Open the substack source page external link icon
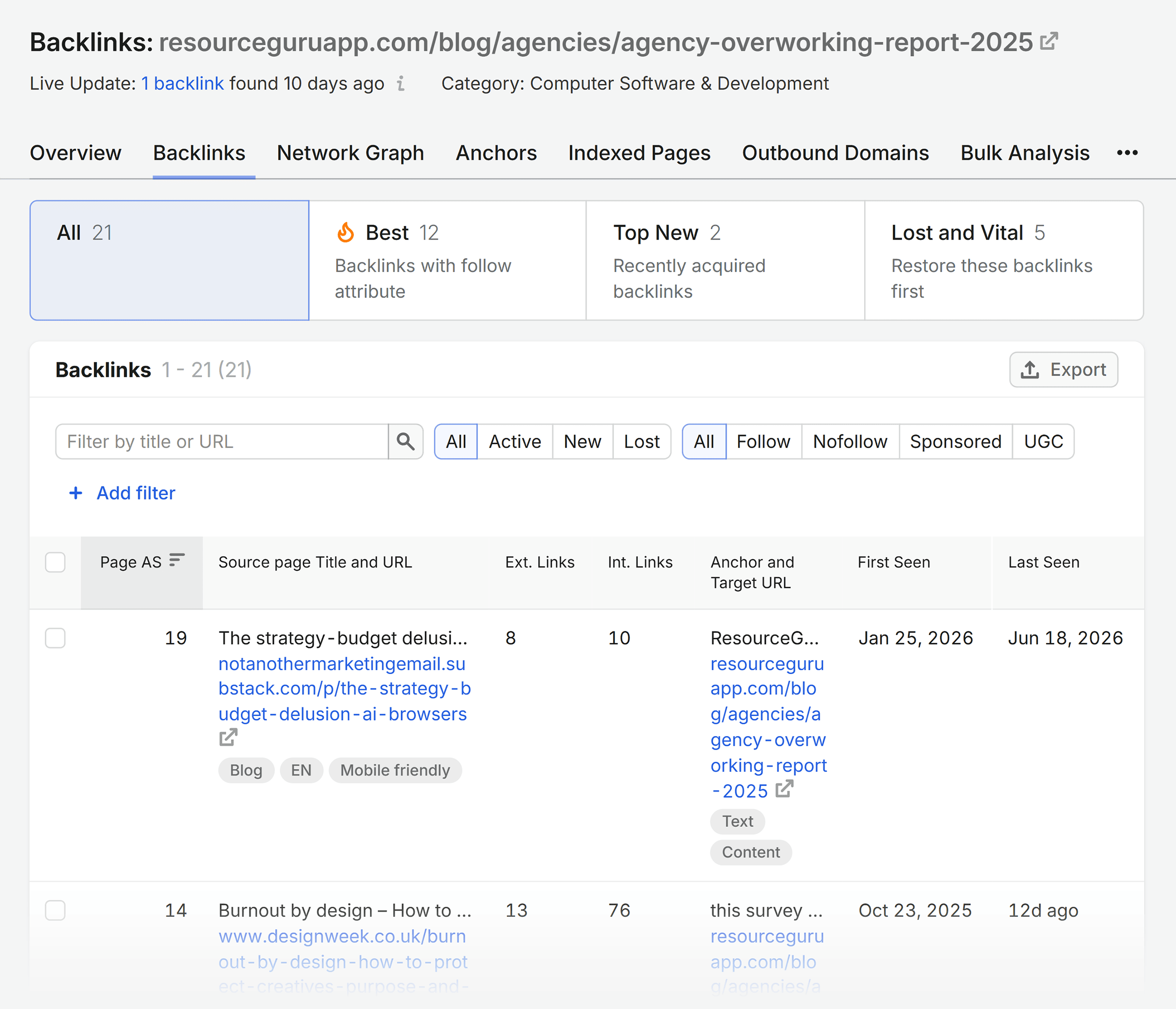 (x=228, y=737)
